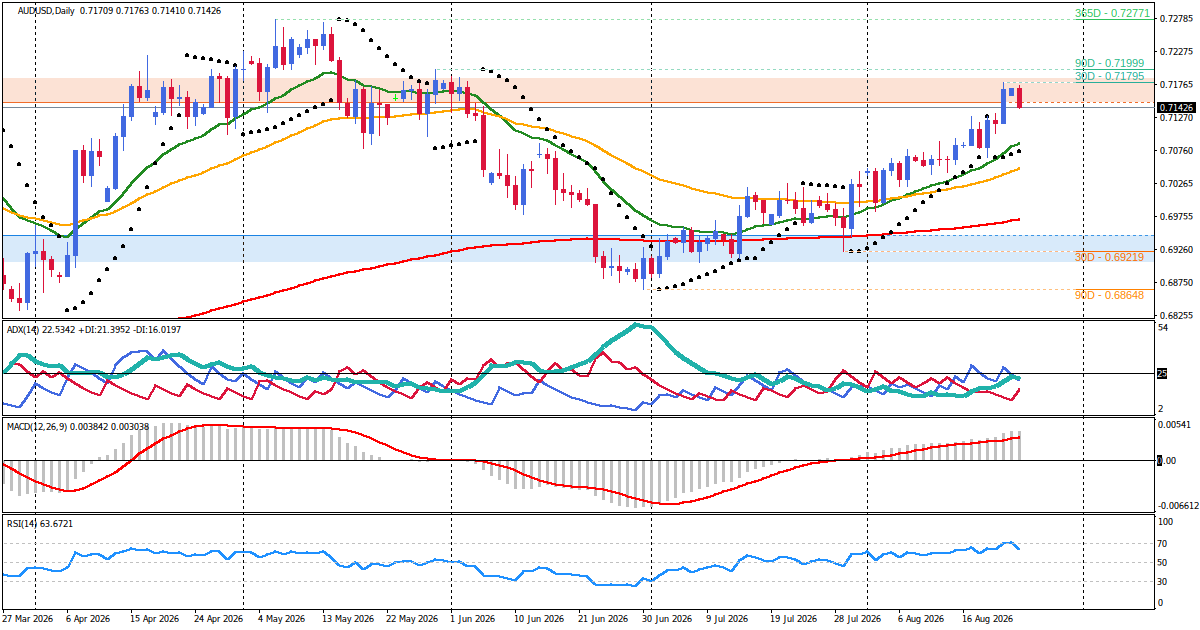Click price axis value 0.70265
The height and width of the screenshot is (630, 1200).
(x=1175, y=184)
